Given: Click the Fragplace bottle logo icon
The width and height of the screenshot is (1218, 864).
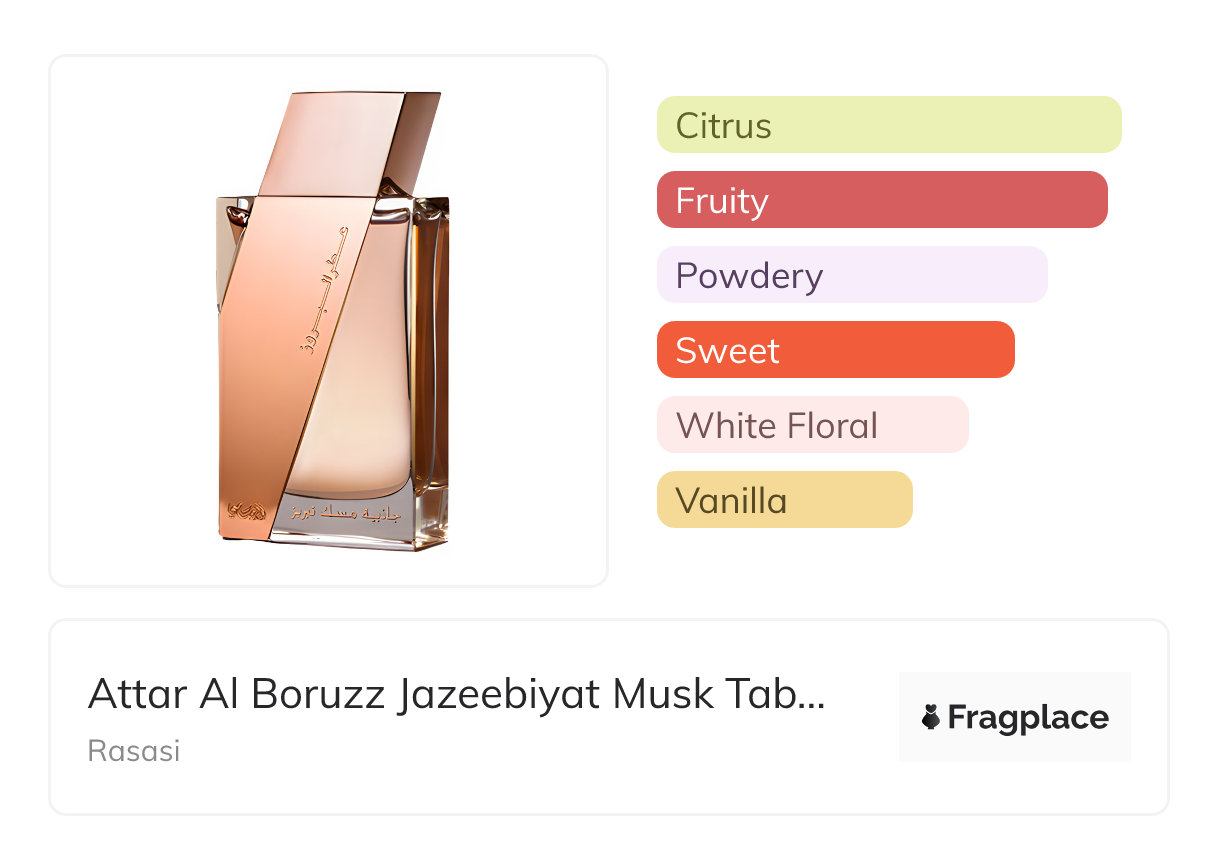Looking at the screenshot, I should pyautogui.click(x=931, y=717).
